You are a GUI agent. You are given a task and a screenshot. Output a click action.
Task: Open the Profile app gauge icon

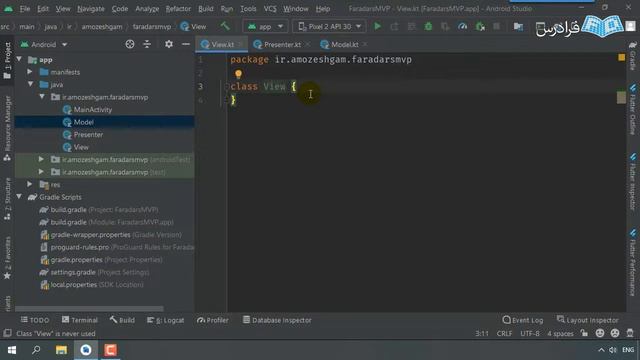pyautogui.click(x=462, y=27)
